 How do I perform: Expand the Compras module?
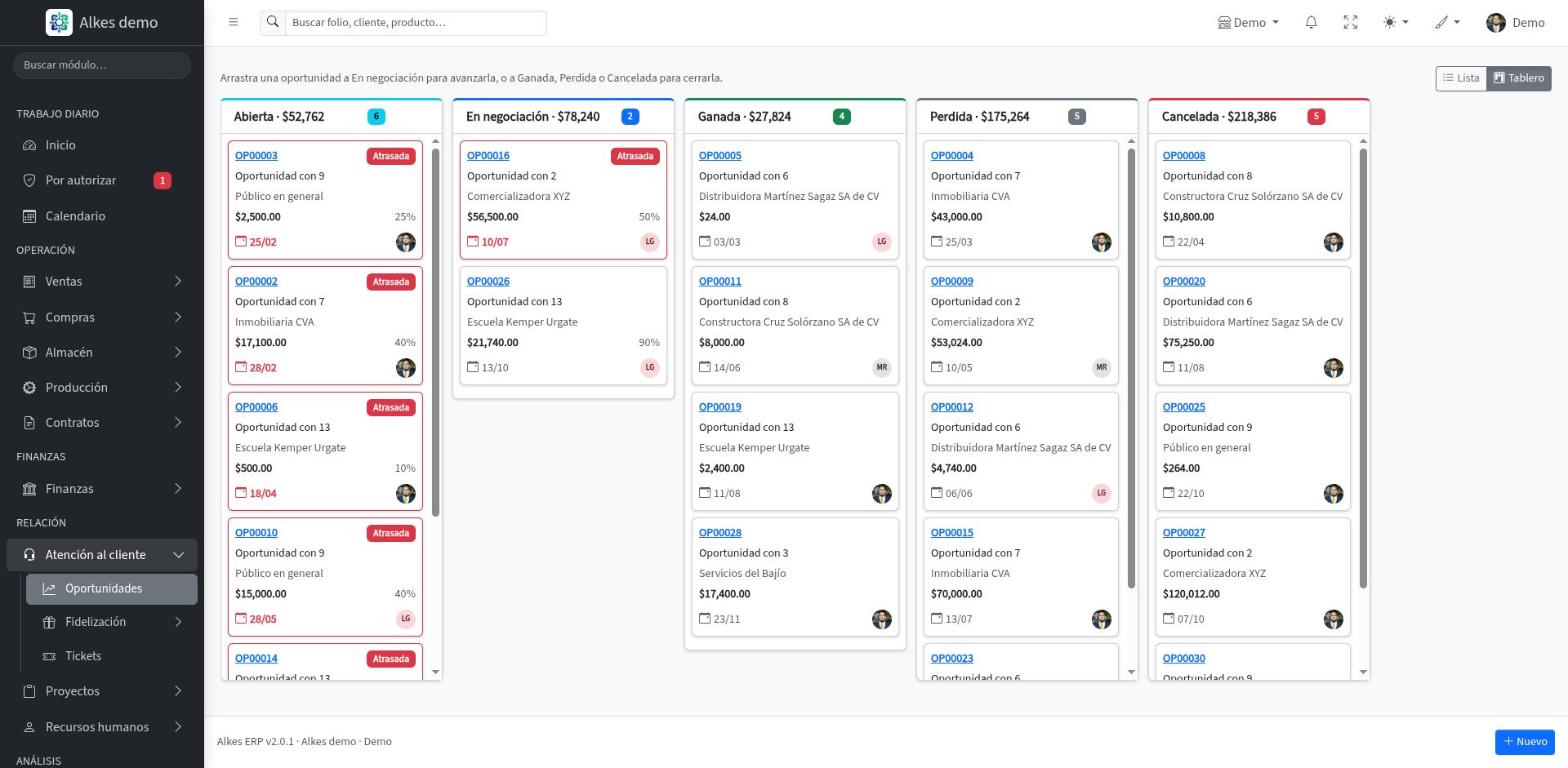pyautogui.click(x=102, y=317)
